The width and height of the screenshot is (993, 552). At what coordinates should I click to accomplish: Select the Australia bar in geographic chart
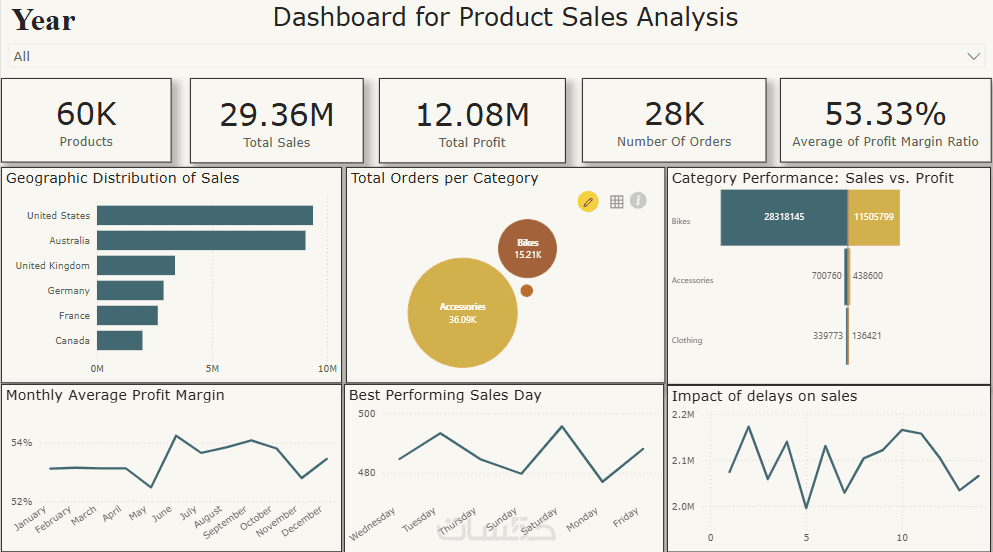[x=200, y=240]
